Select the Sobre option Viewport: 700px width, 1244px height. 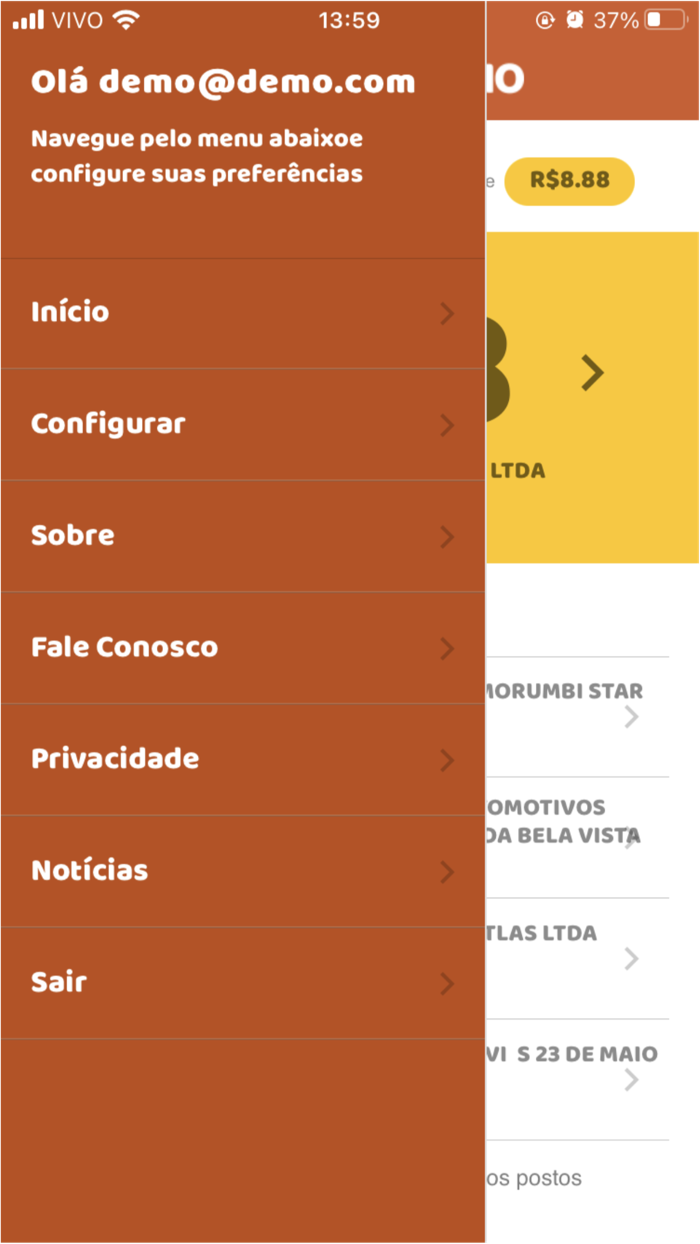coord(72,535)
